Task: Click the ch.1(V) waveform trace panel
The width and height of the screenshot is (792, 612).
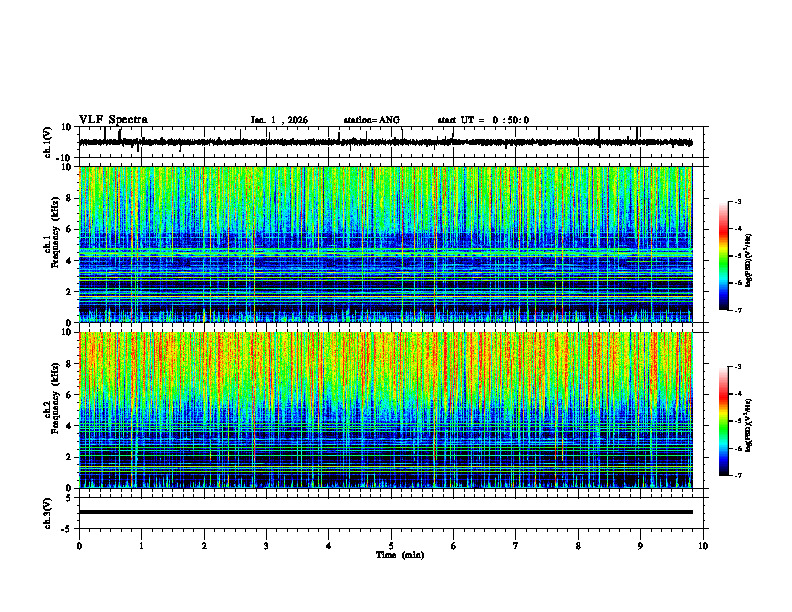Action: 393,142
